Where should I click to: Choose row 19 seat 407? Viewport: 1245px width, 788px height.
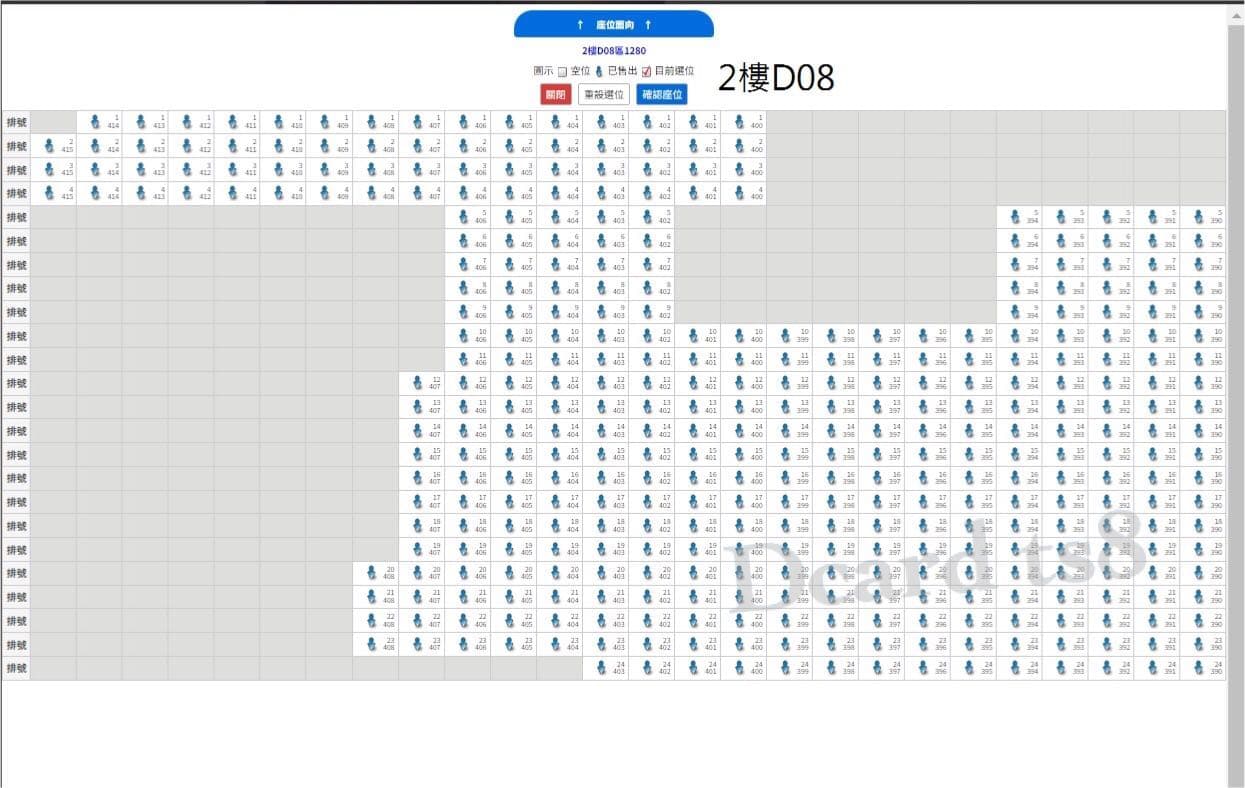[x=422, y=549]
